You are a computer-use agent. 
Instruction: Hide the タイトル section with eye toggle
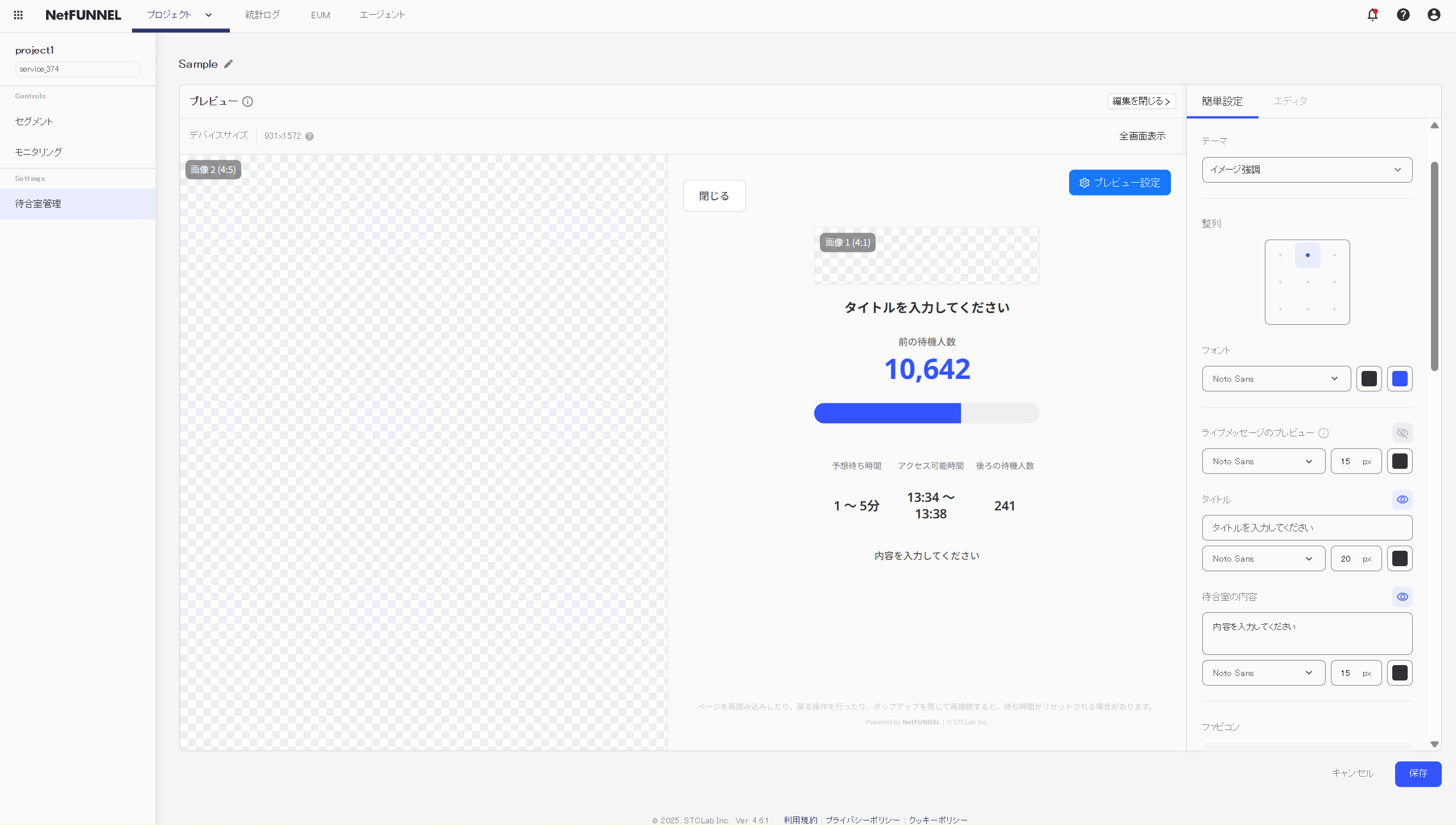[x=1402, y=500]
